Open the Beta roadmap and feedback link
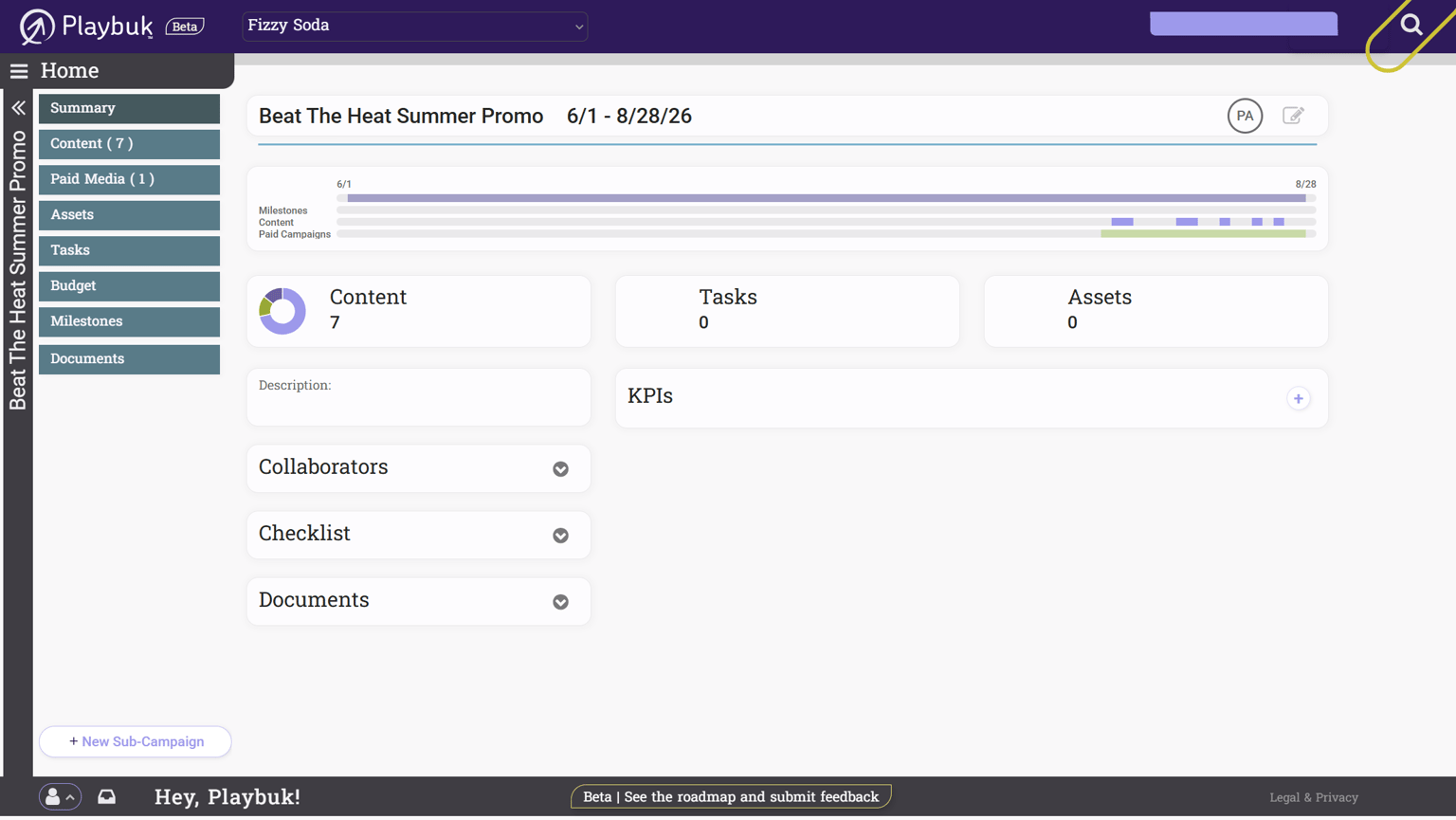 [731, 797]
